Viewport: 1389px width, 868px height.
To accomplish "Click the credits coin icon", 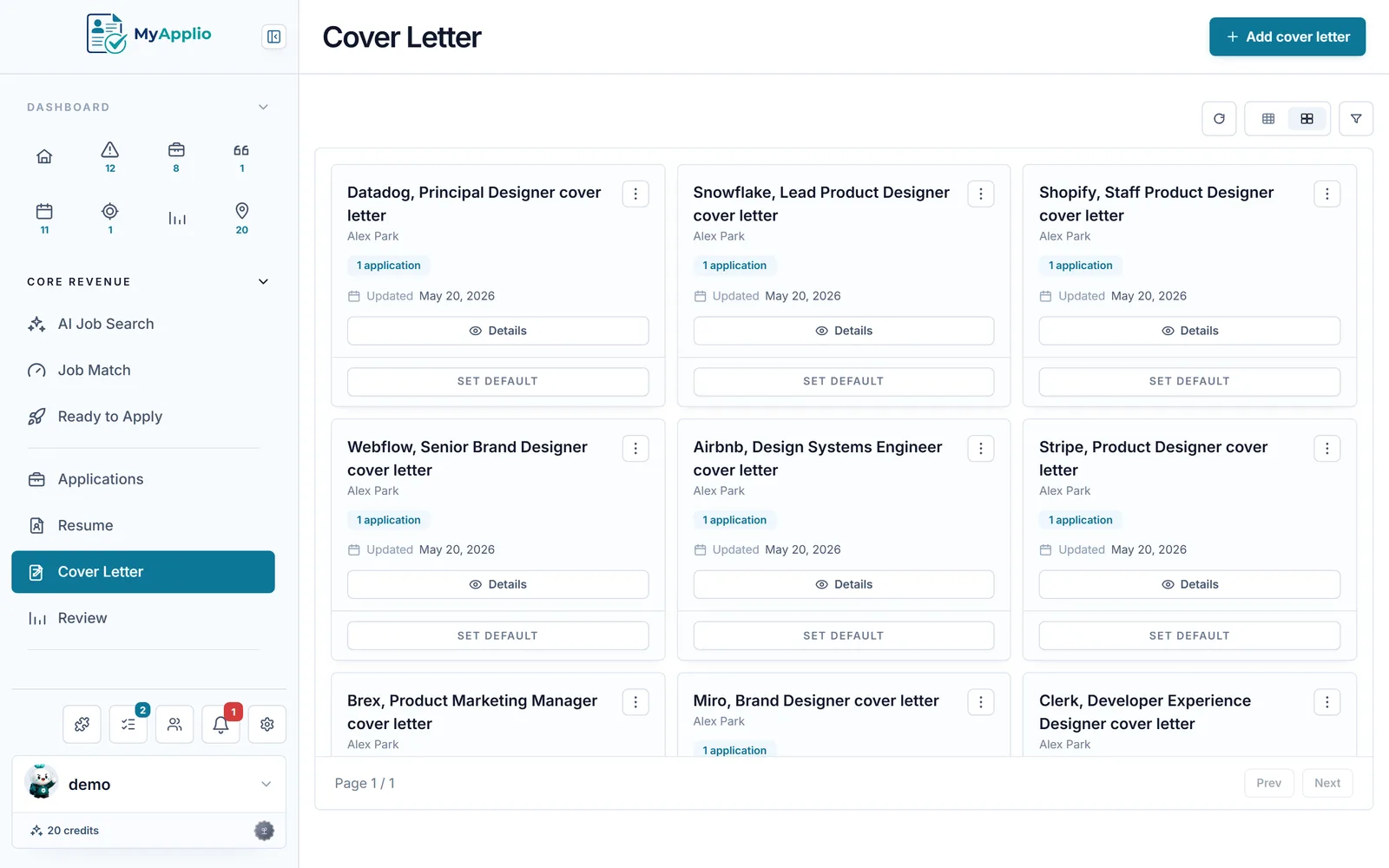I will coord(264,831).
